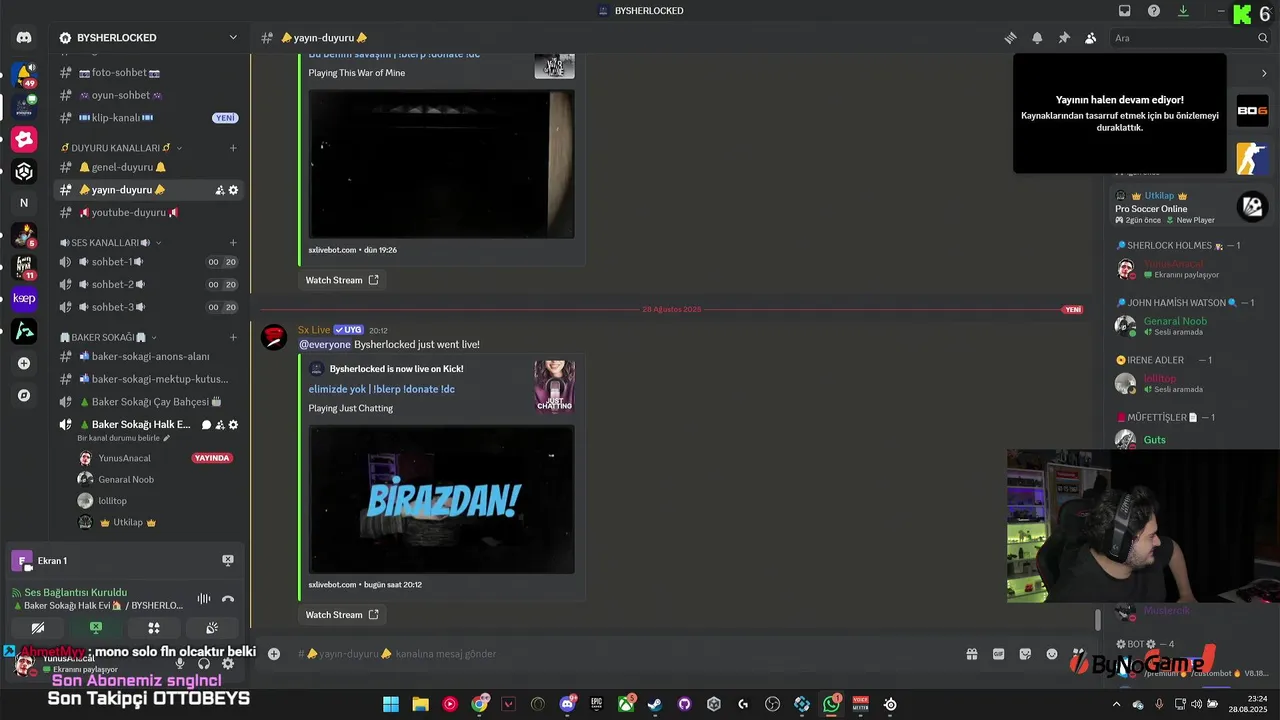Open Discord direct messages home icon
This screenshot has height=720, width=1280.
click(x=24, y=38)
